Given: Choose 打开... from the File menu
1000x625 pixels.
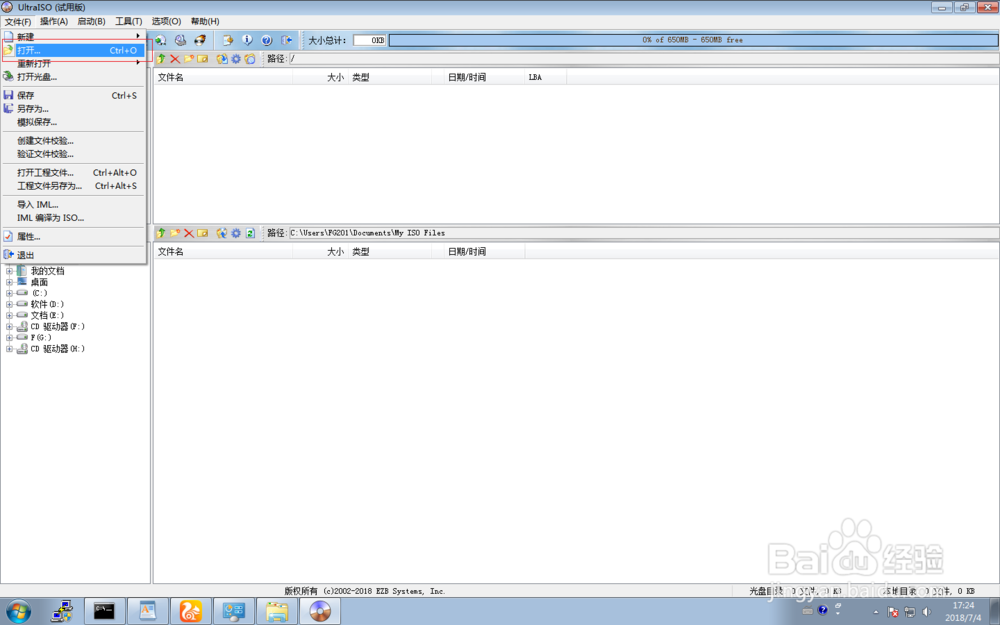Looking at the screenshot, I should point(73,50).
